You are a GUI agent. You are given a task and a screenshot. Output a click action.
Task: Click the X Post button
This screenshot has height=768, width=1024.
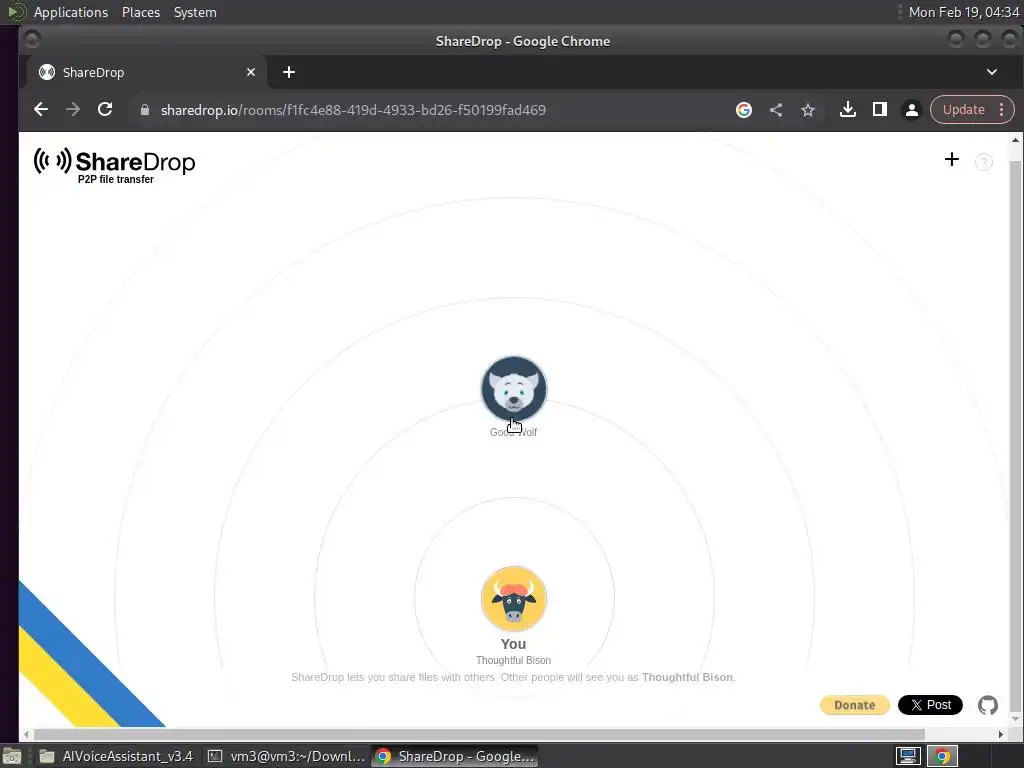point(930,705)
